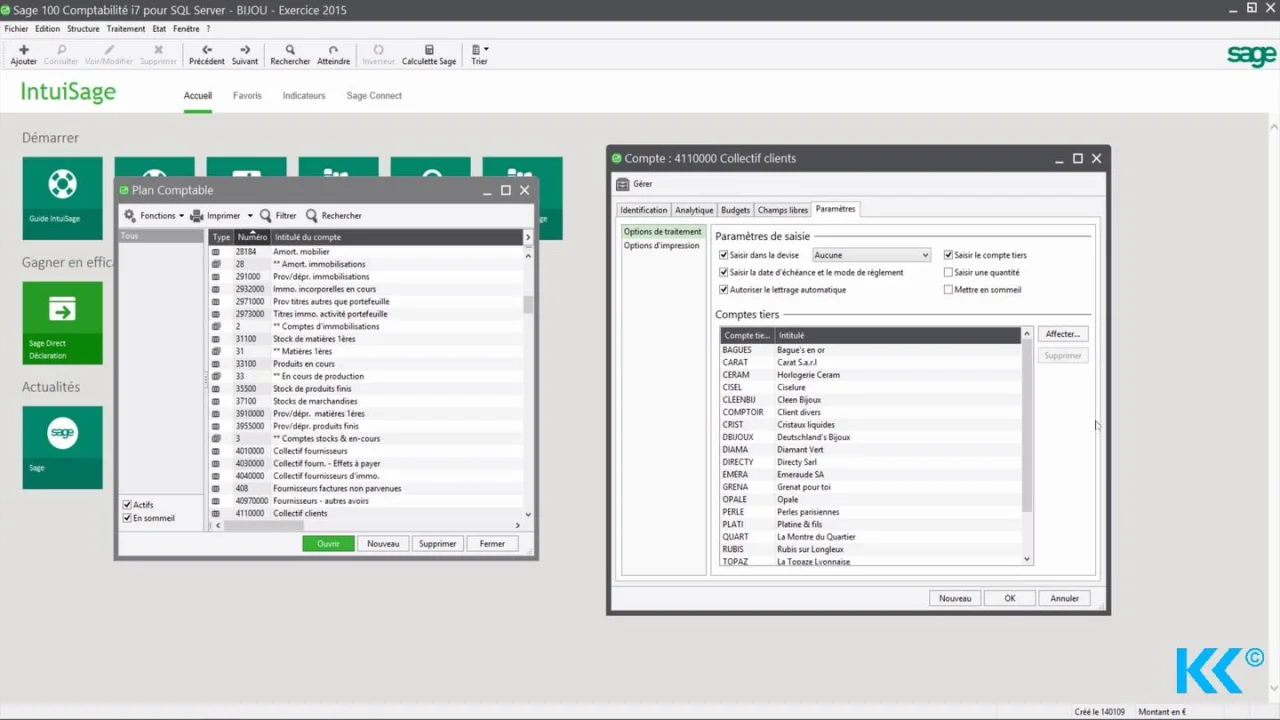Click the Suivant arrow in the toolbar

[x=245, y=50]
